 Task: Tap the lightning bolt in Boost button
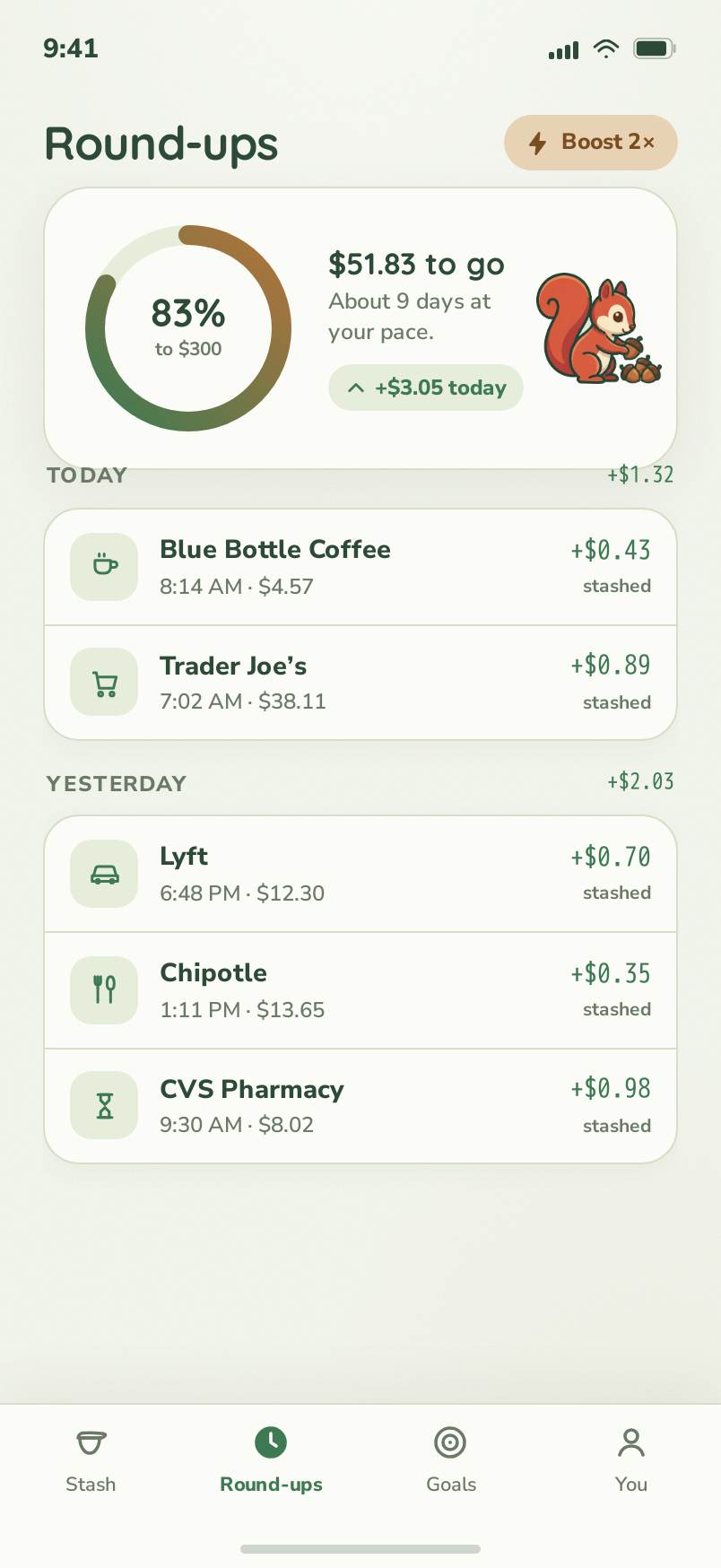[x=538, y=143]
